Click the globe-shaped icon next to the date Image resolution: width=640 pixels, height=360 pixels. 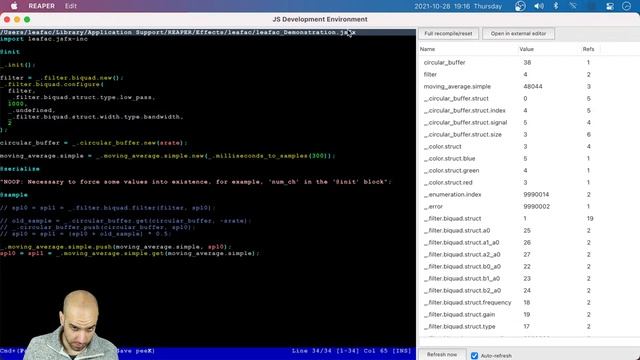pos(520,6)
